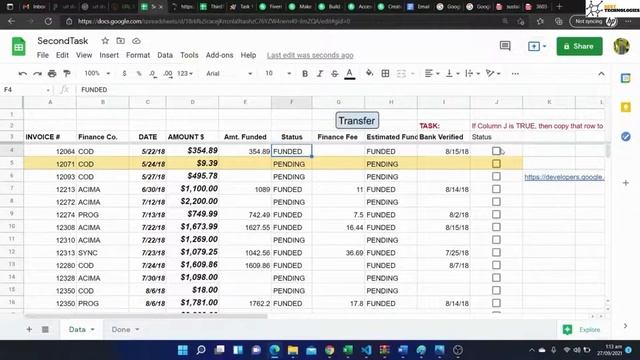This screenshot has height=360, width=640.
Task: Click the green Share button
Action: point(579,46)
